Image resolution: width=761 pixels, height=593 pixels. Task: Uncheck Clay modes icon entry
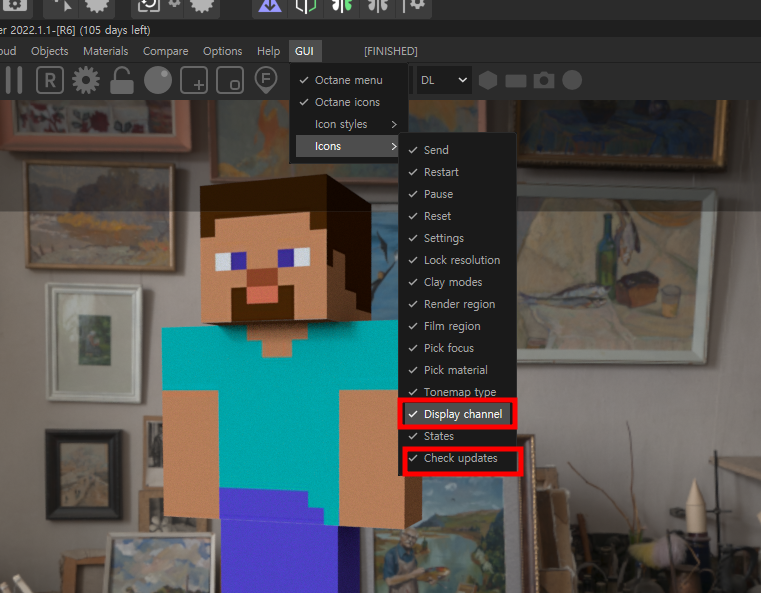click(457, 282)
